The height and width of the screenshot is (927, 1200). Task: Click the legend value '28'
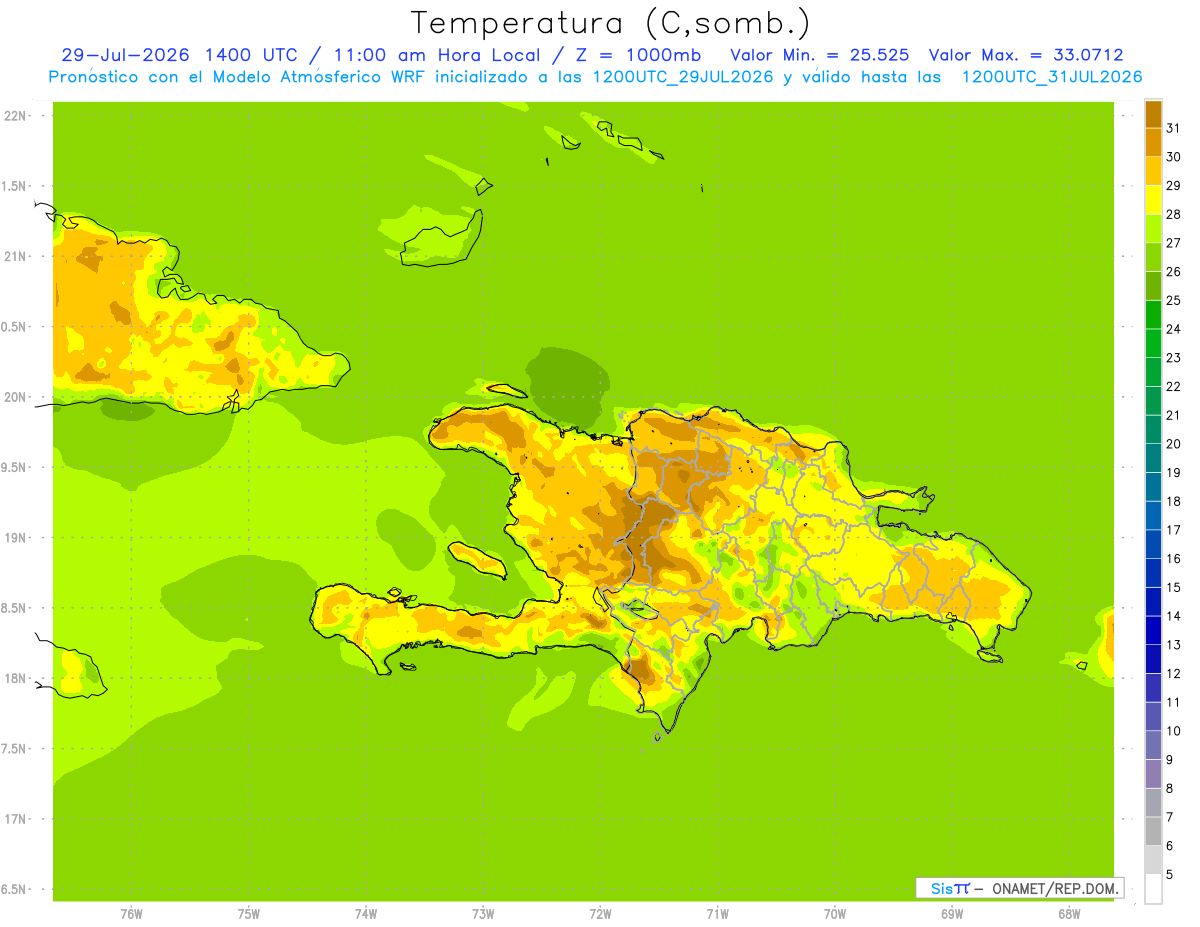pyautogui.click(x=1173, y=214)
